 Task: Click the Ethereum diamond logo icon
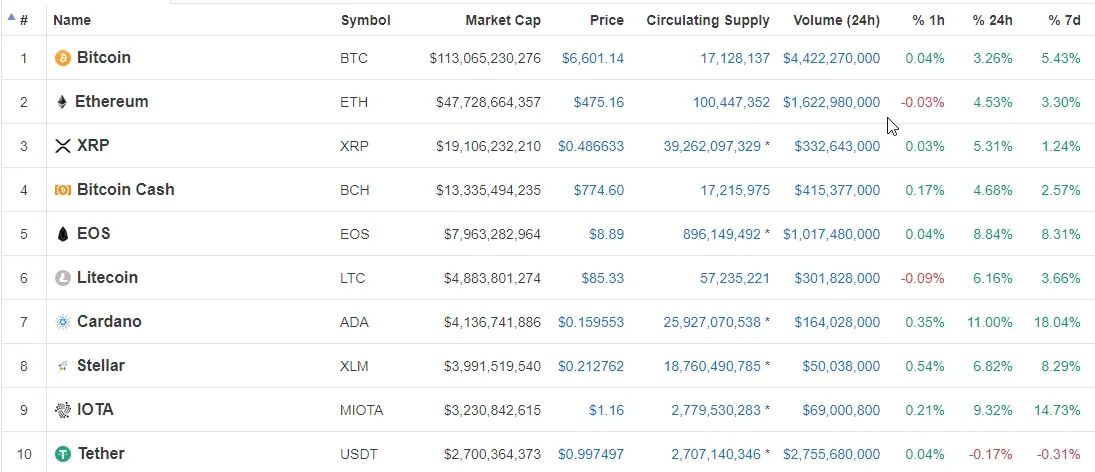click(62, 102)
